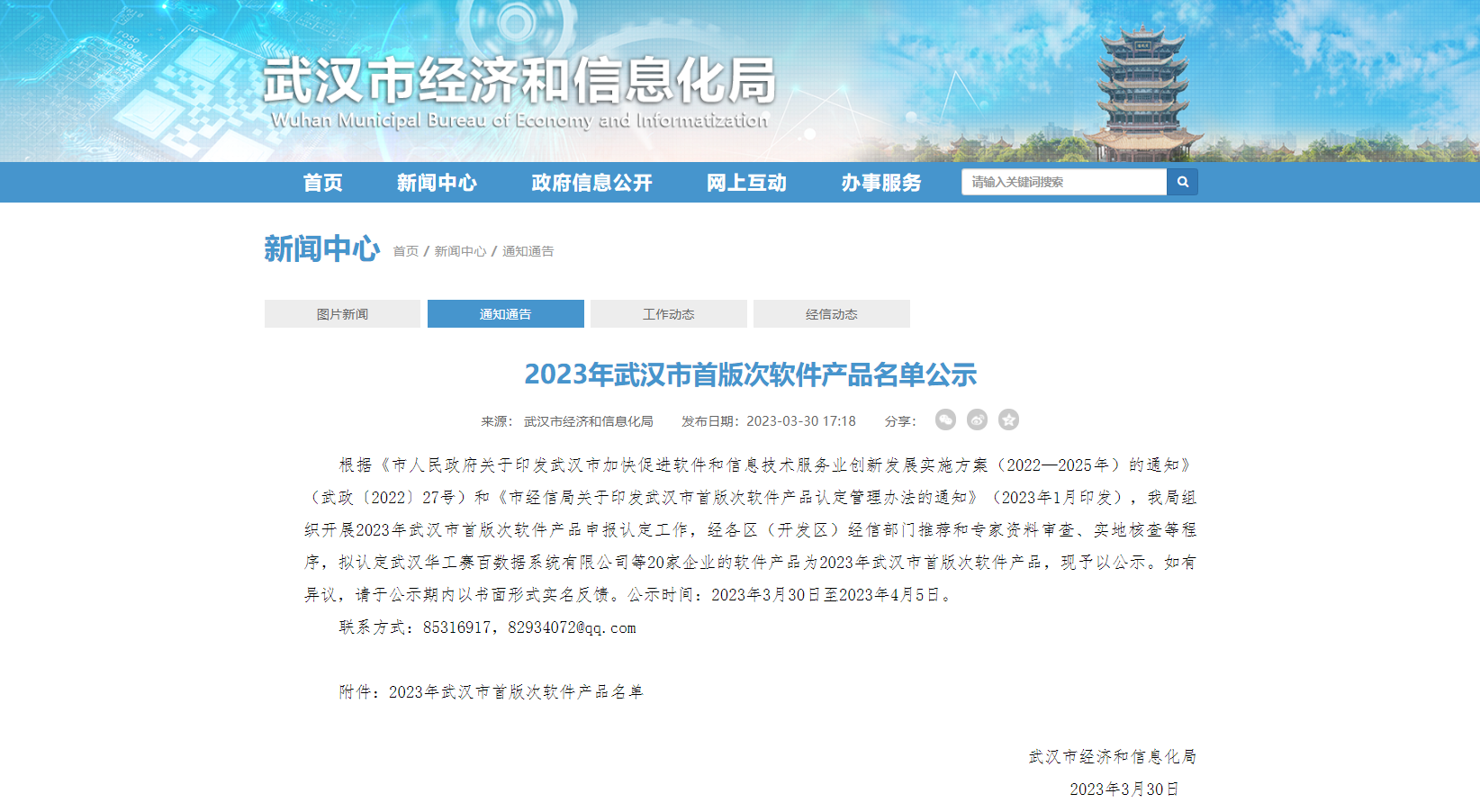Click the keyword search input box
Image resolution: width=1480 pixels, height=812 pixels.
coord(1062,181)
